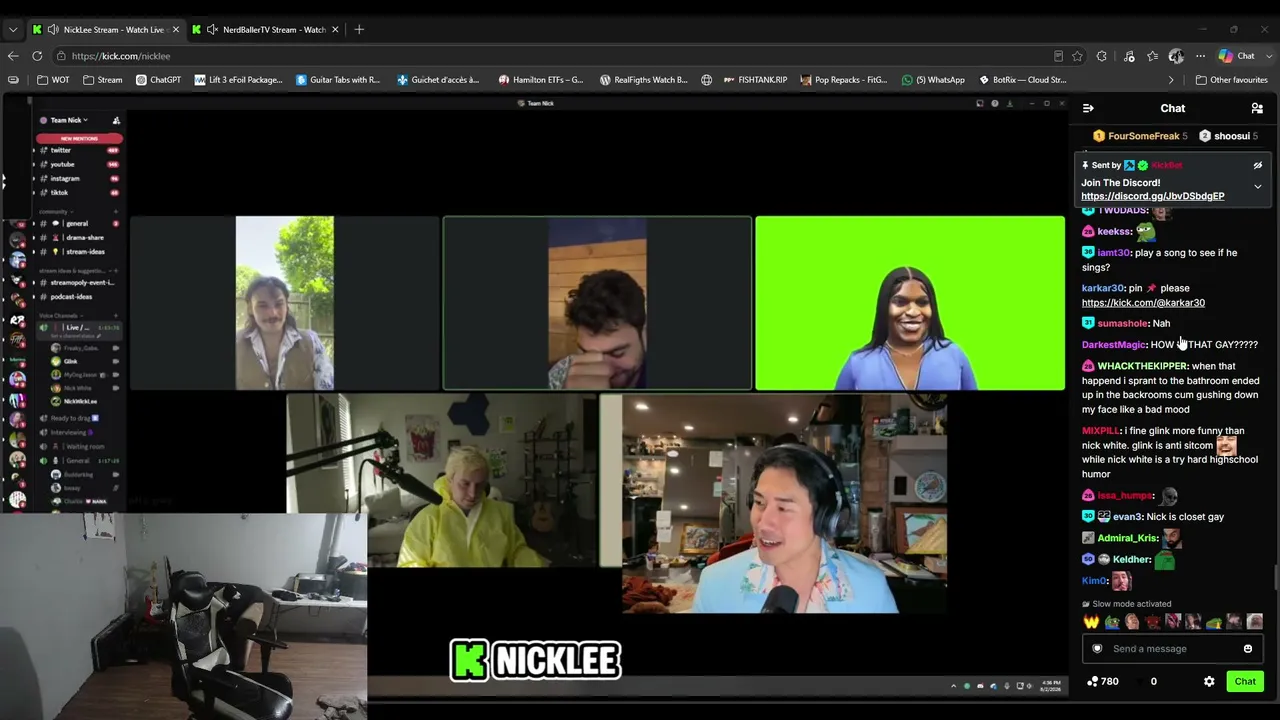Collapse the Kick chat panel
This screenshot has width=1280, height=720.
coord(1088,108)
